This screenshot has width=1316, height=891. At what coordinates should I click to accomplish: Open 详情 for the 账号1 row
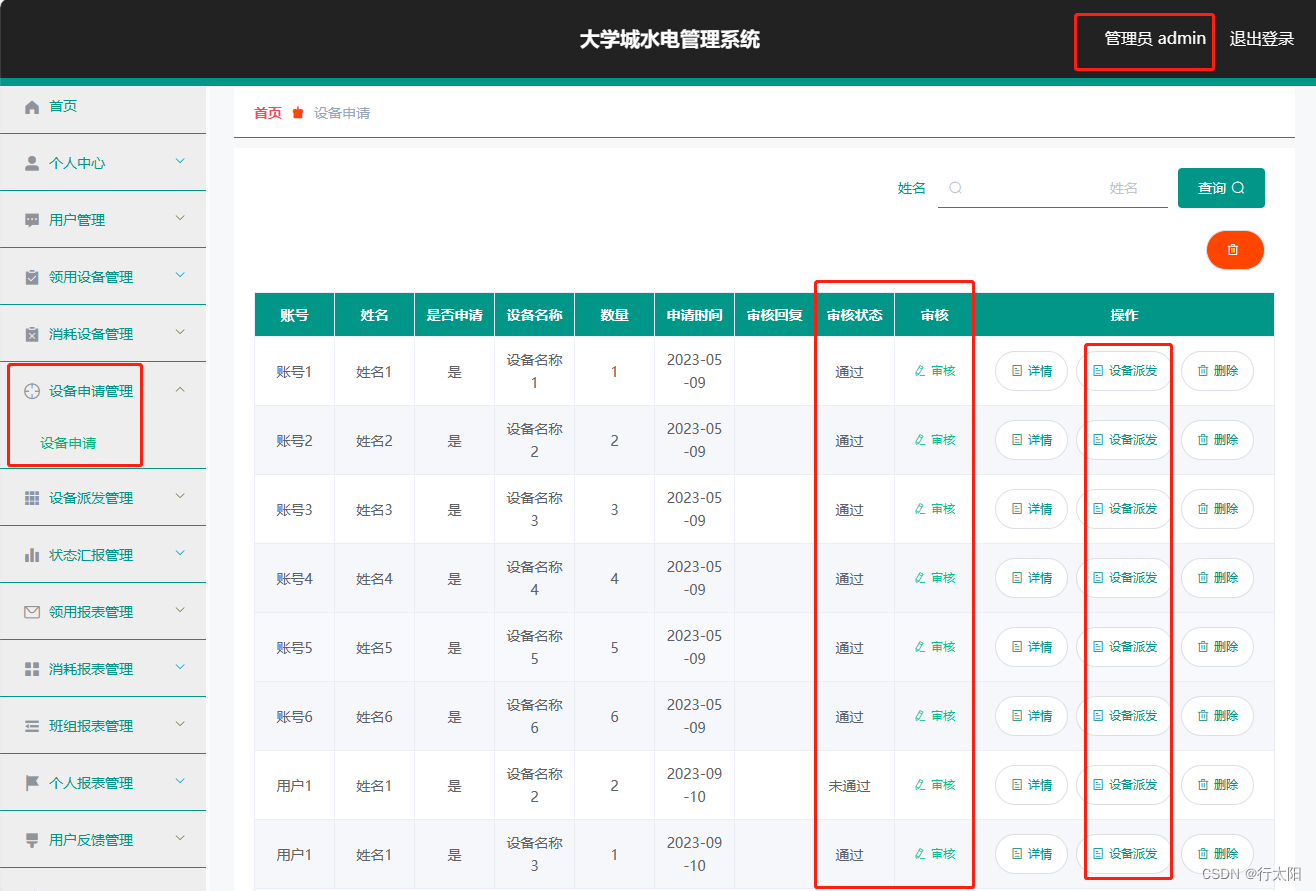coord(1031,371)
